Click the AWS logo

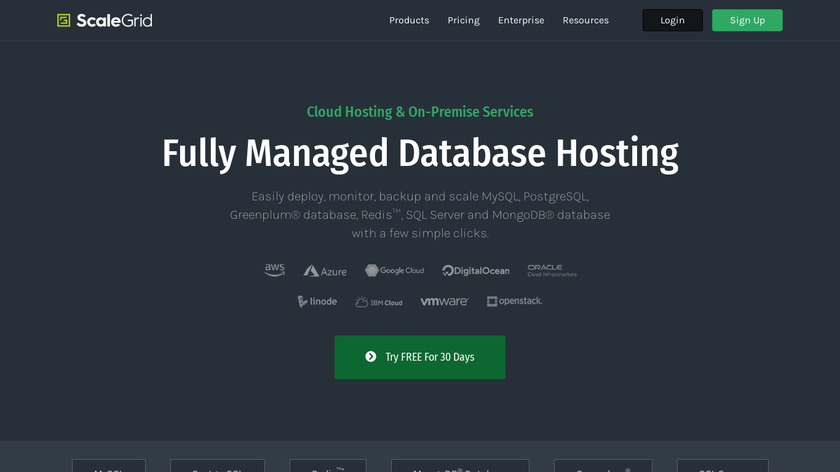click(x=275, y=270)
